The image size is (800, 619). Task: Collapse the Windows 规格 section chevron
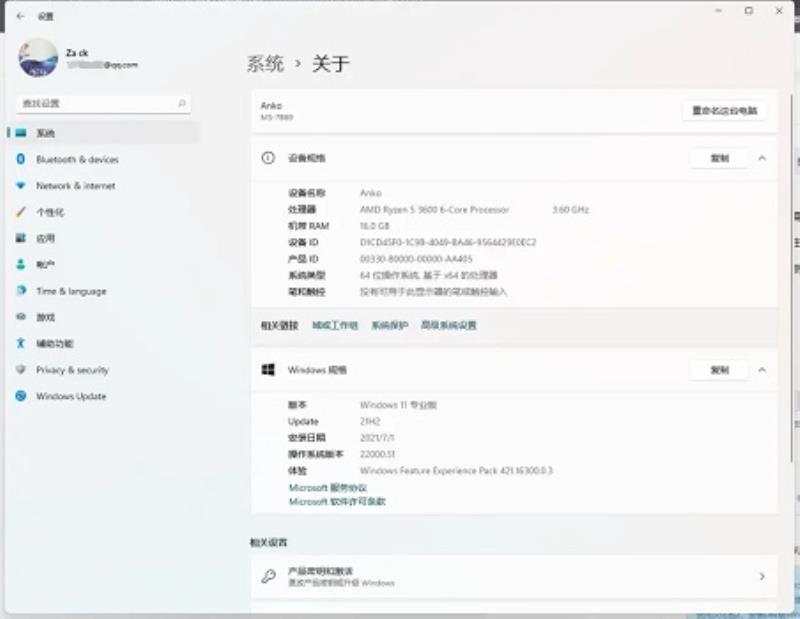tap(762, 370)
